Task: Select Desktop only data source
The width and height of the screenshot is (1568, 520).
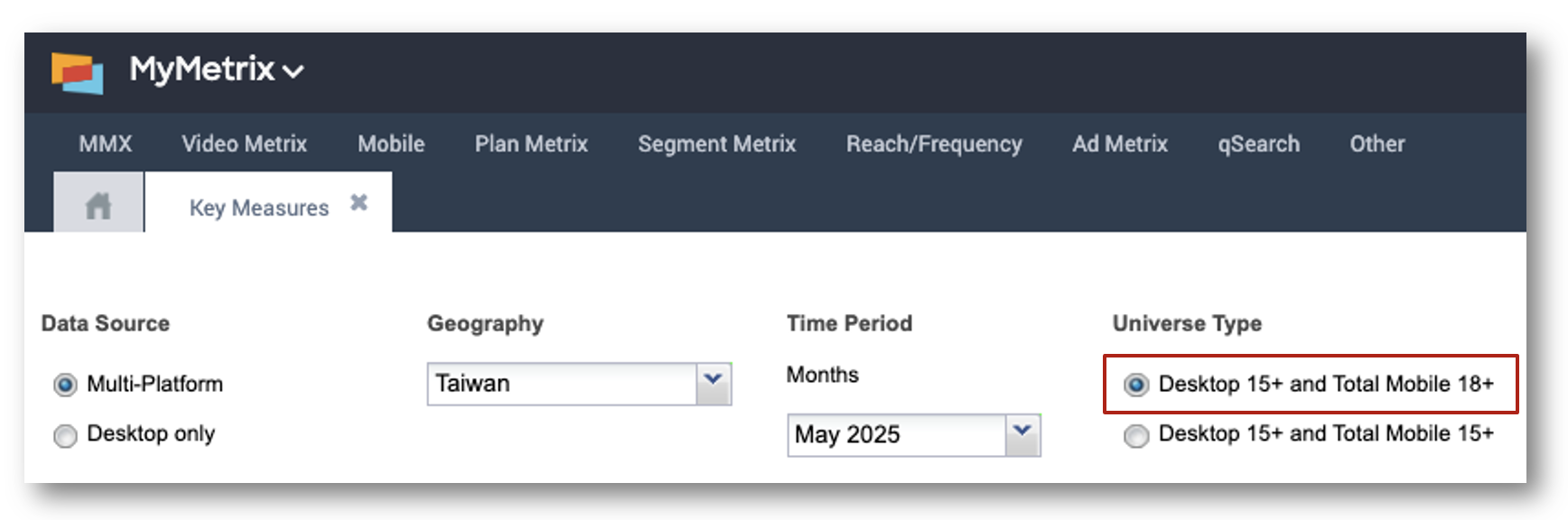Action: (x=65, y=436)
